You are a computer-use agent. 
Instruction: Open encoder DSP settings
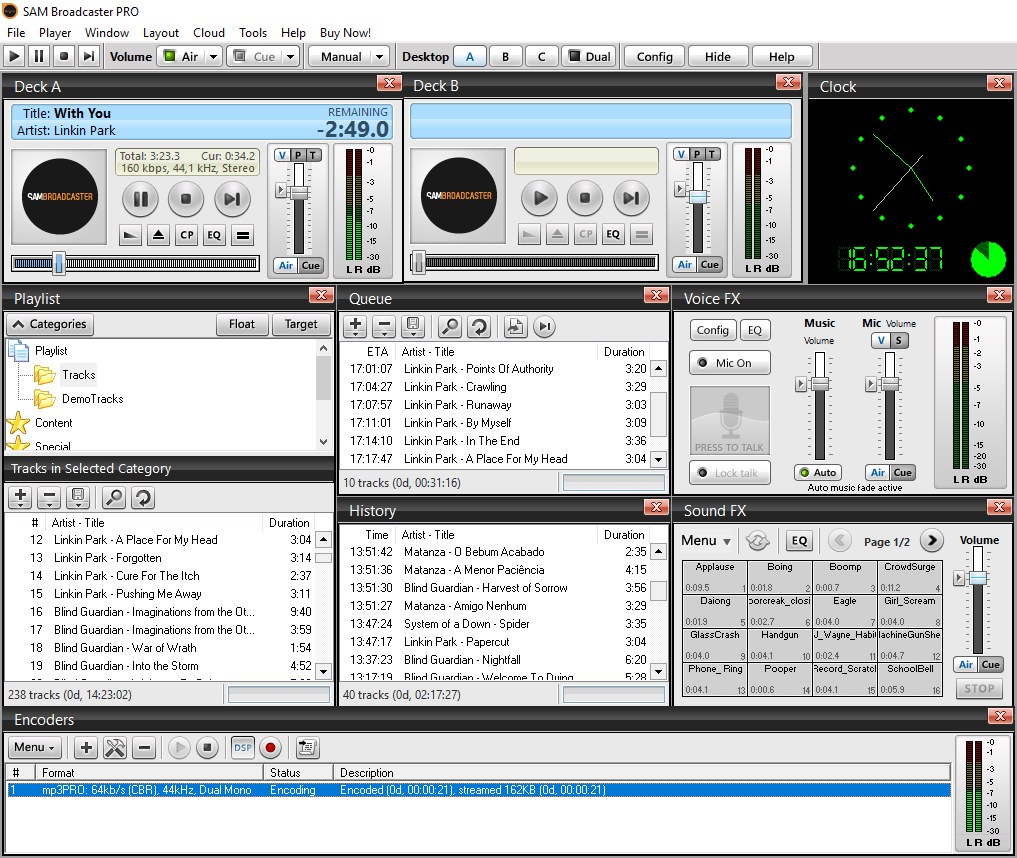[x=243, y=748]
